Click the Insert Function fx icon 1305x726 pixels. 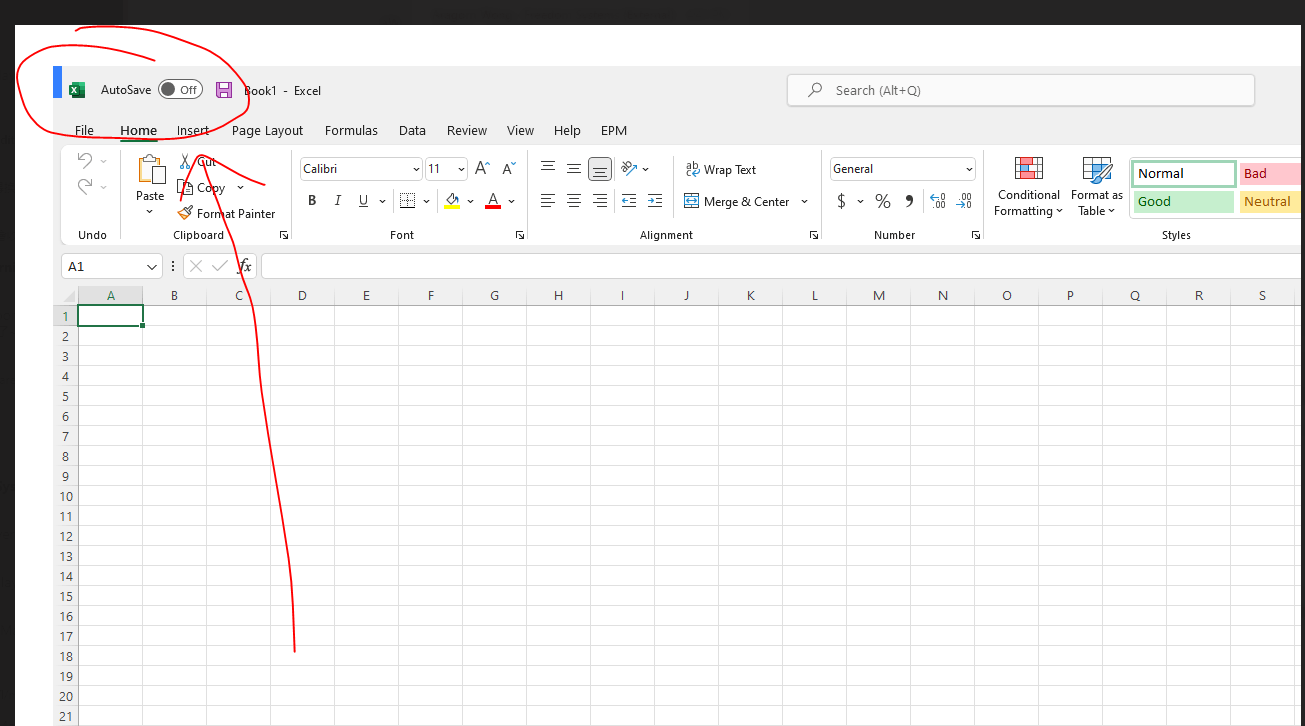click(x=245, y=266)
